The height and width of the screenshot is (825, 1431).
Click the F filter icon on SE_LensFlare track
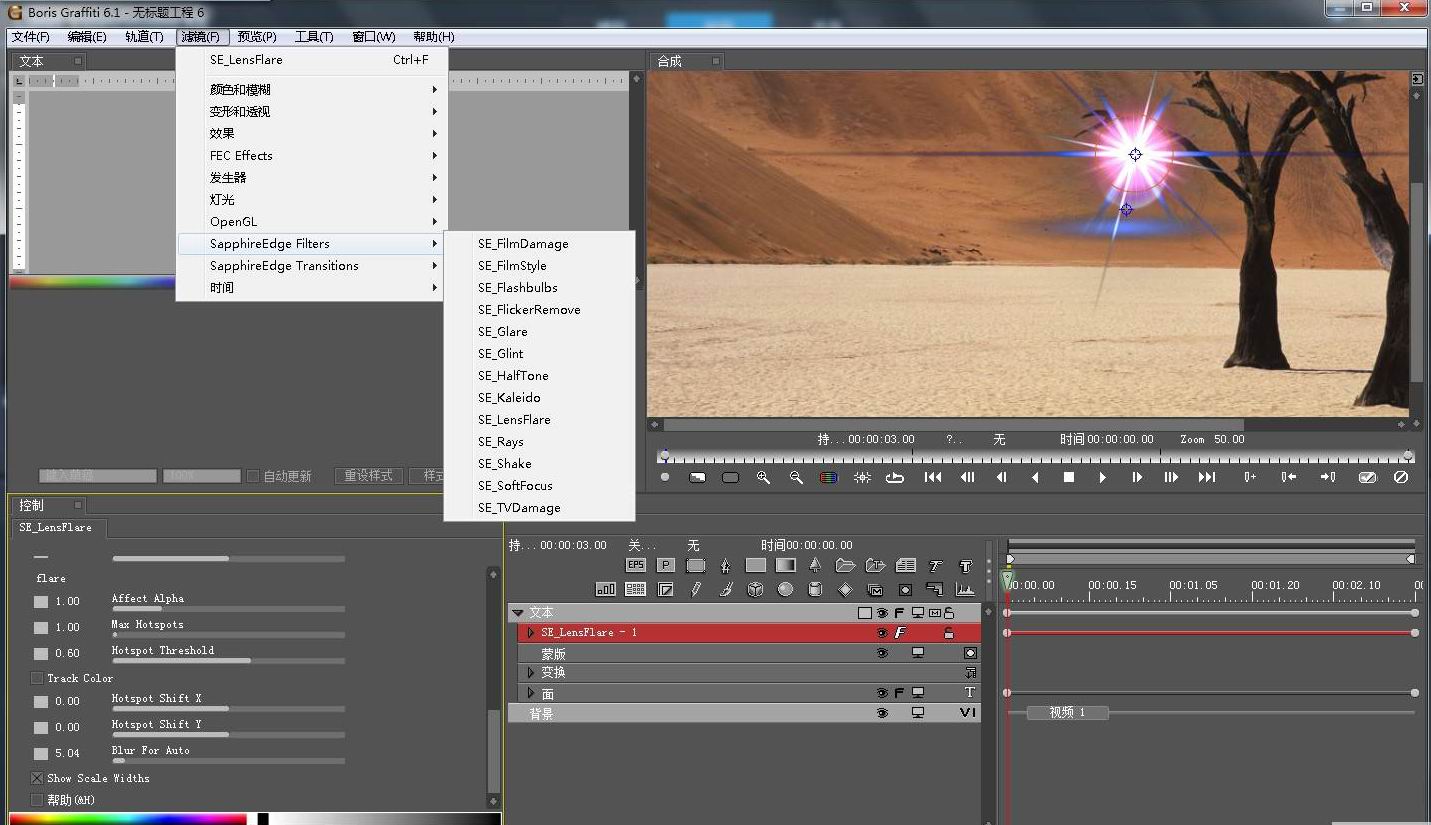click(x=900, y=633)
